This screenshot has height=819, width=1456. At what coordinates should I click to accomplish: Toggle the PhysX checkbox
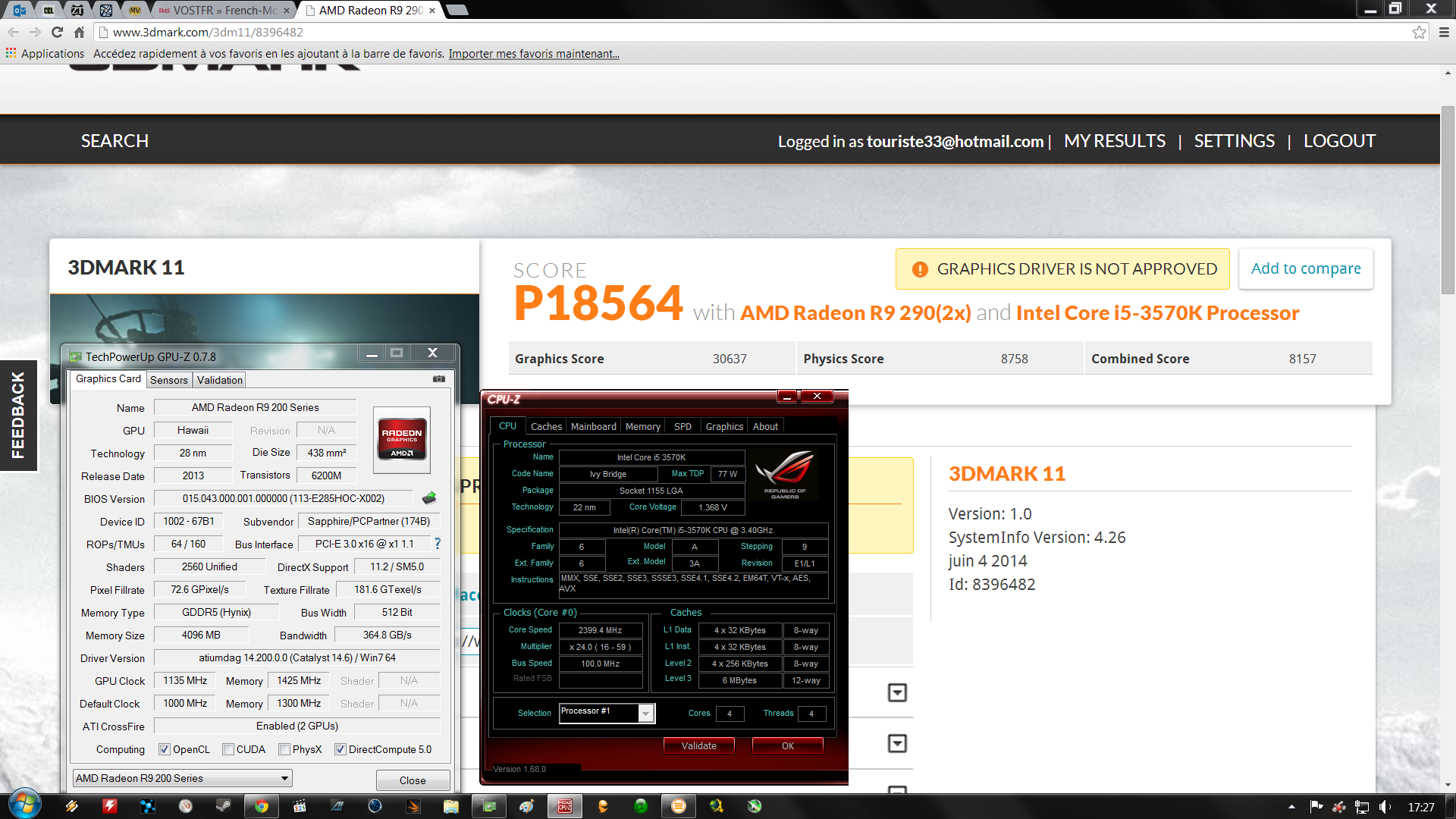click(x=284, y=749)
